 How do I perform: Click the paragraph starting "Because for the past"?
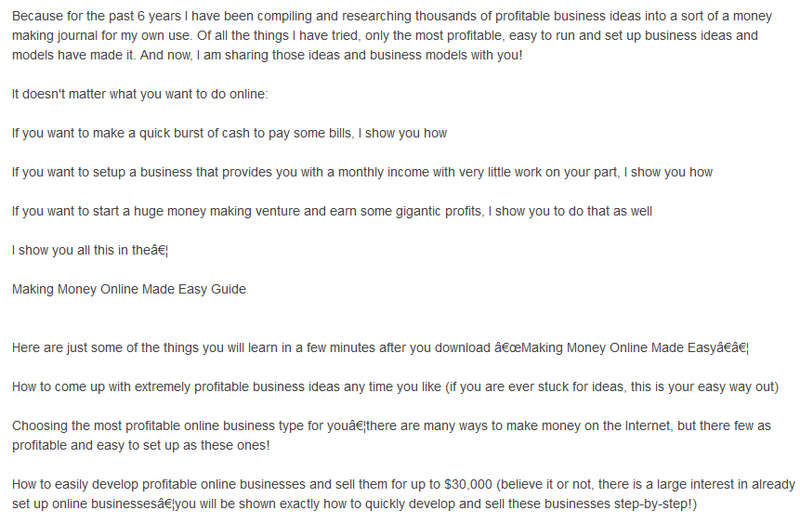tap(392, 35)
